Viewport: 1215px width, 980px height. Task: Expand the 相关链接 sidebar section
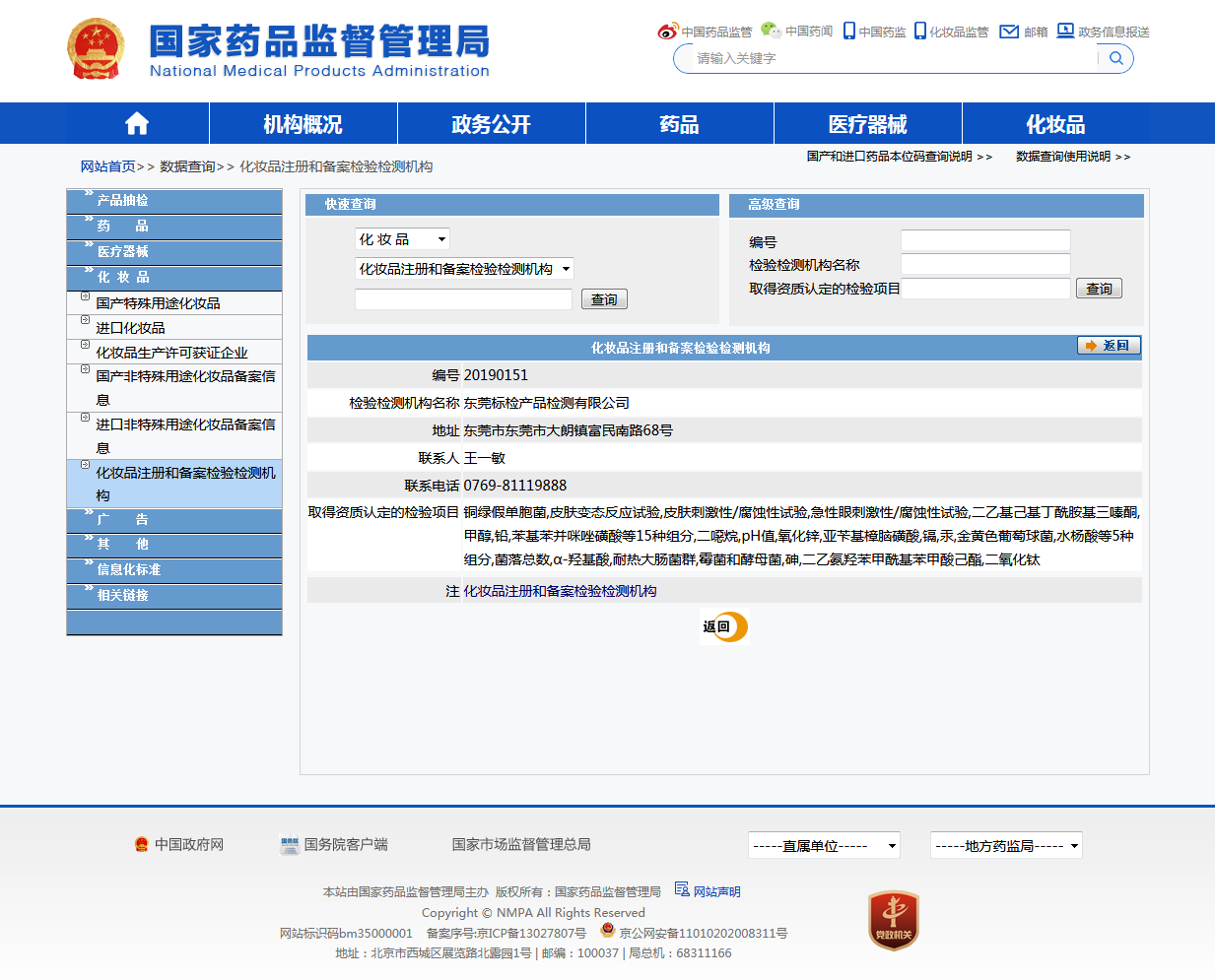coord(174,595)
